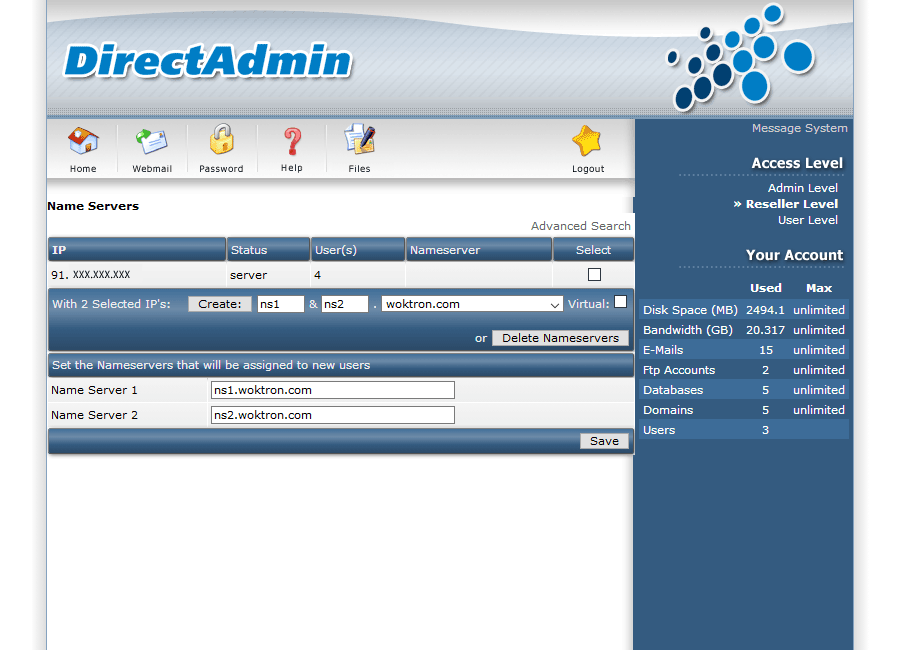This screenshot has height=650, width=900.
Task: Click the DirectAdmin logo
Action: click(x=207, y=61)
